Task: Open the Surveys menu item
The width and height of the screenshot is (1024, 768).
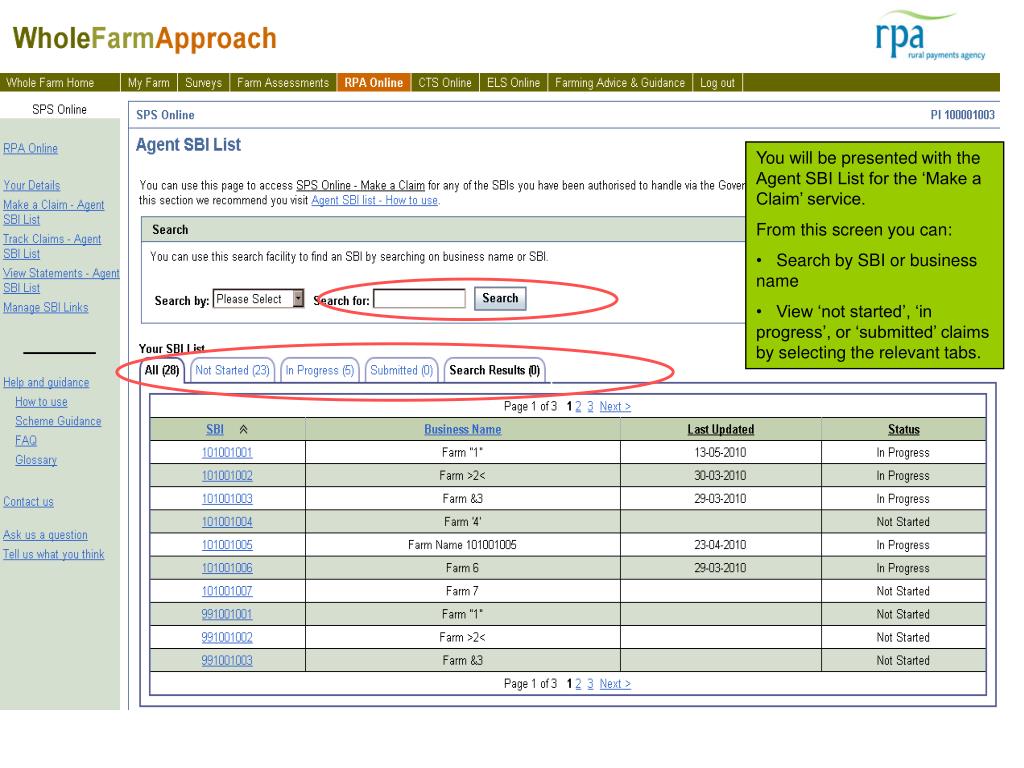Action: tap(203, 83)
